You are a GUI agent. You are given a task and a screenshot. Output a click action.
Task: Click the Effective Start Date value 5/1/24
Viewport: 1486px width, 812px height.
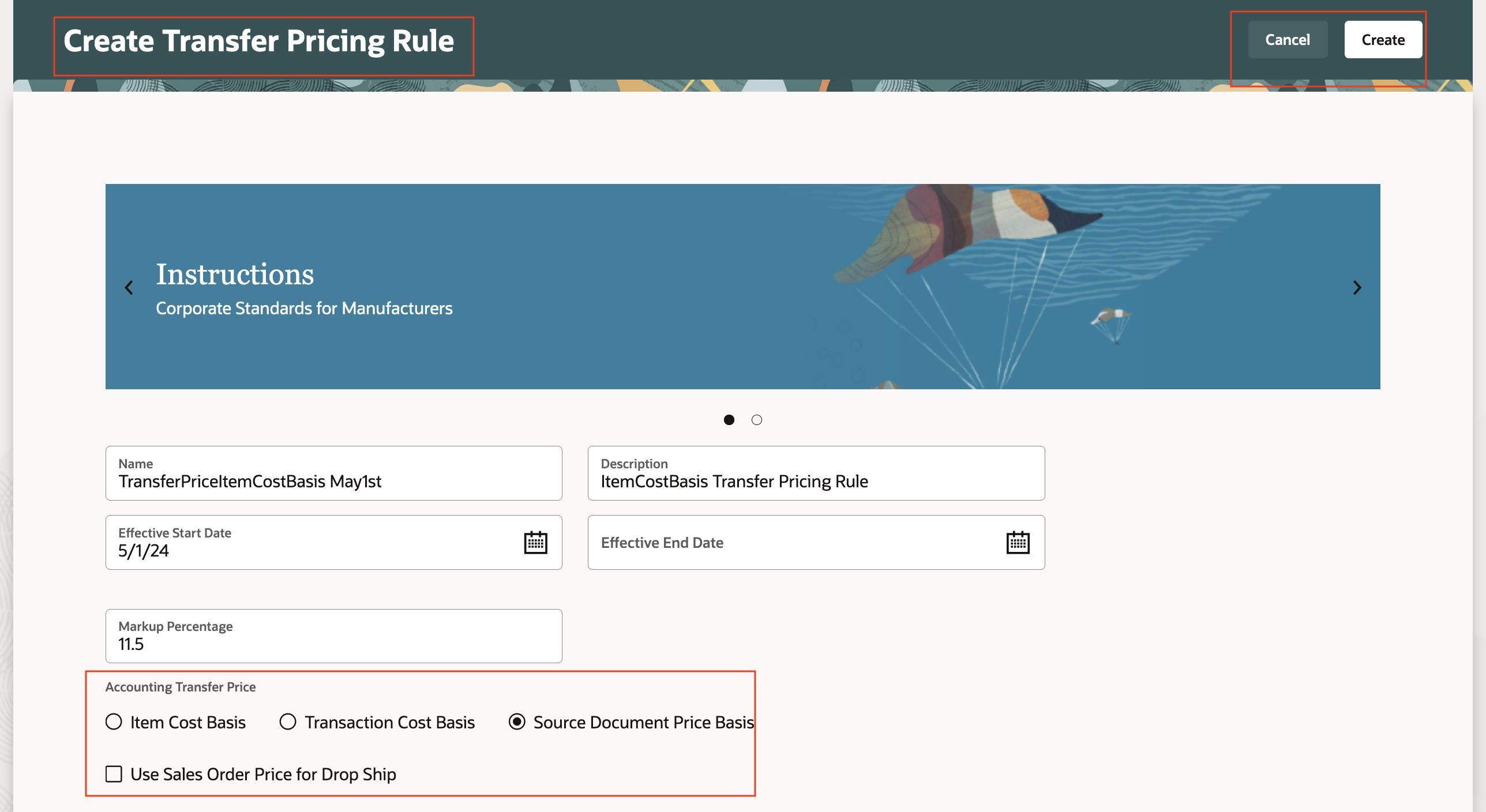144,551
